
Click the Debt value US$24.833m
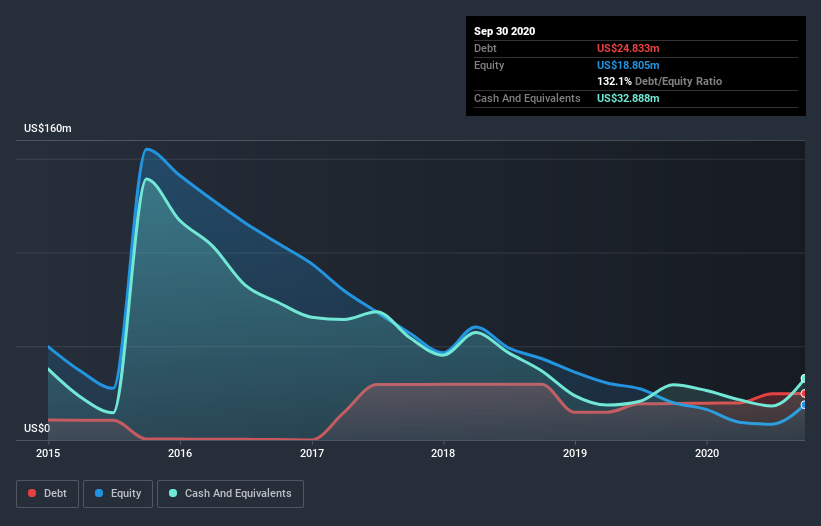point(628,48)
